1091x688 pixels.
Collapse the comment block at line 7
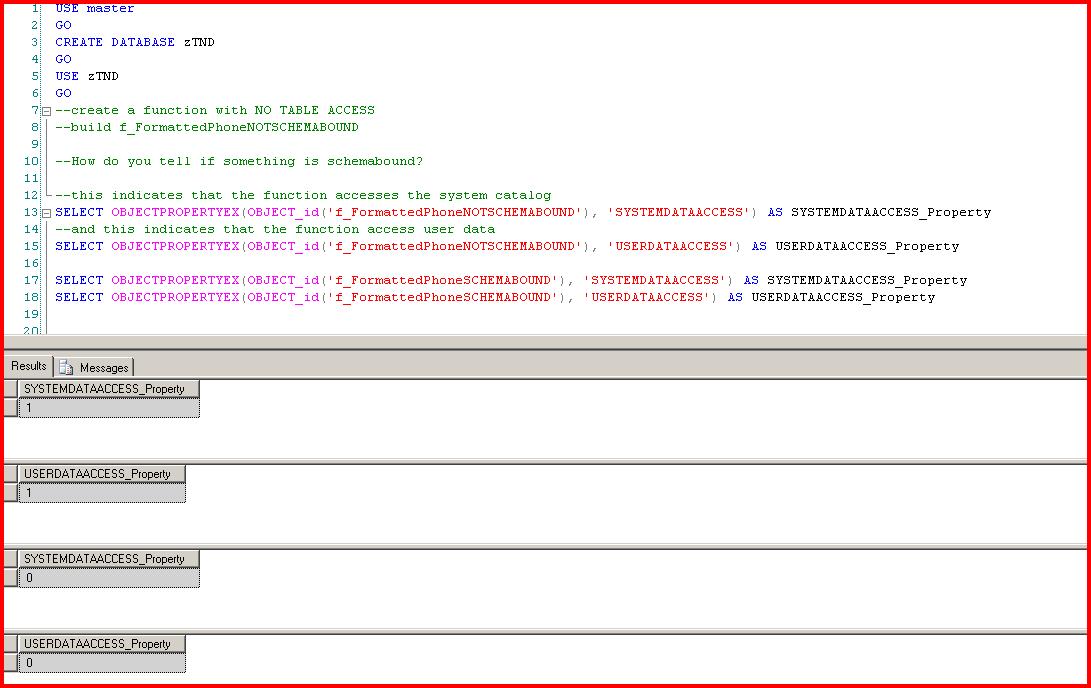[x=46, y=111]
